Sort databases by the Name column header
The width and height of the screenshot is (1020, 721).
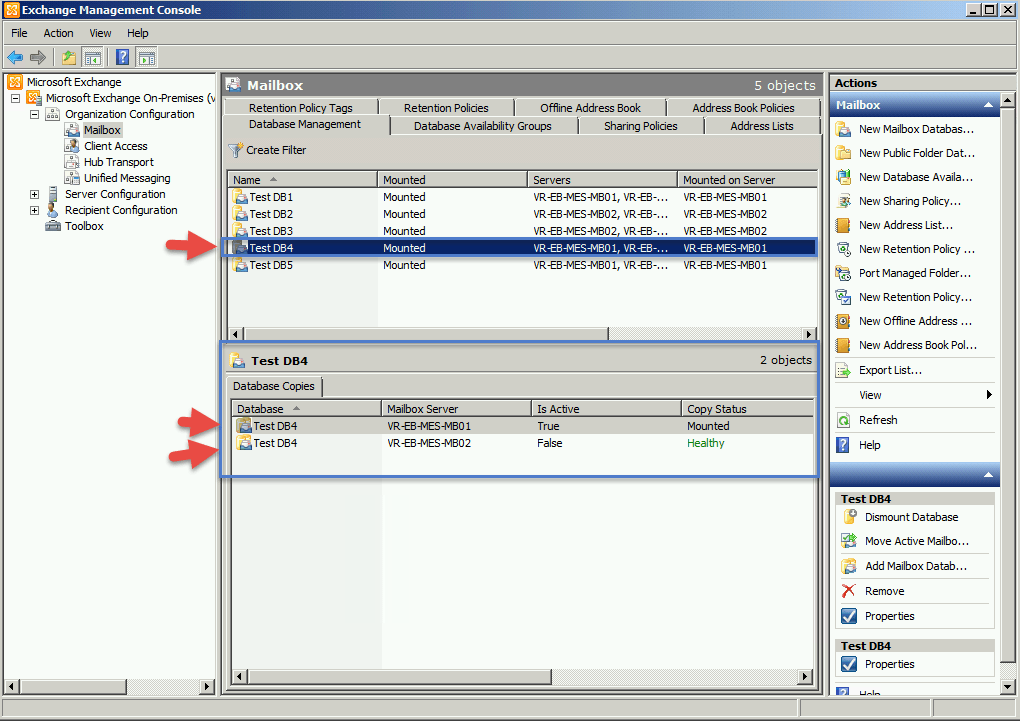302,180
